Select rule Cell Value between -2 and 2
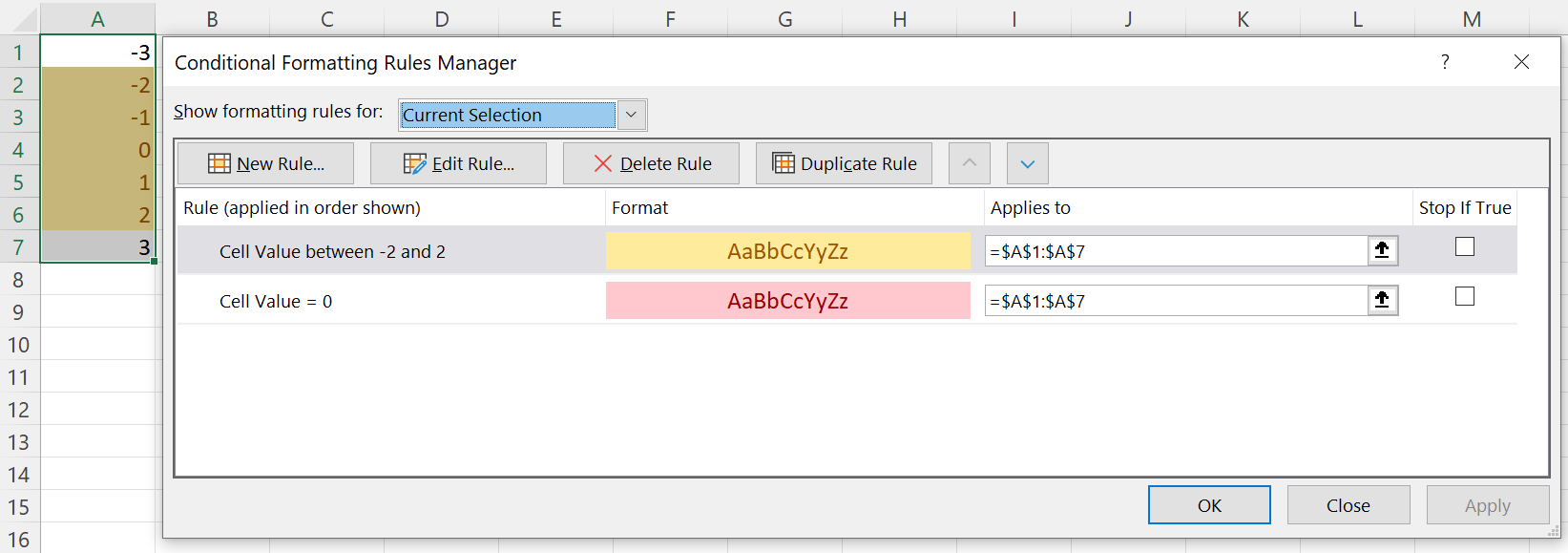This screenshot has width=1568, height=553. [x=332, y=251]
